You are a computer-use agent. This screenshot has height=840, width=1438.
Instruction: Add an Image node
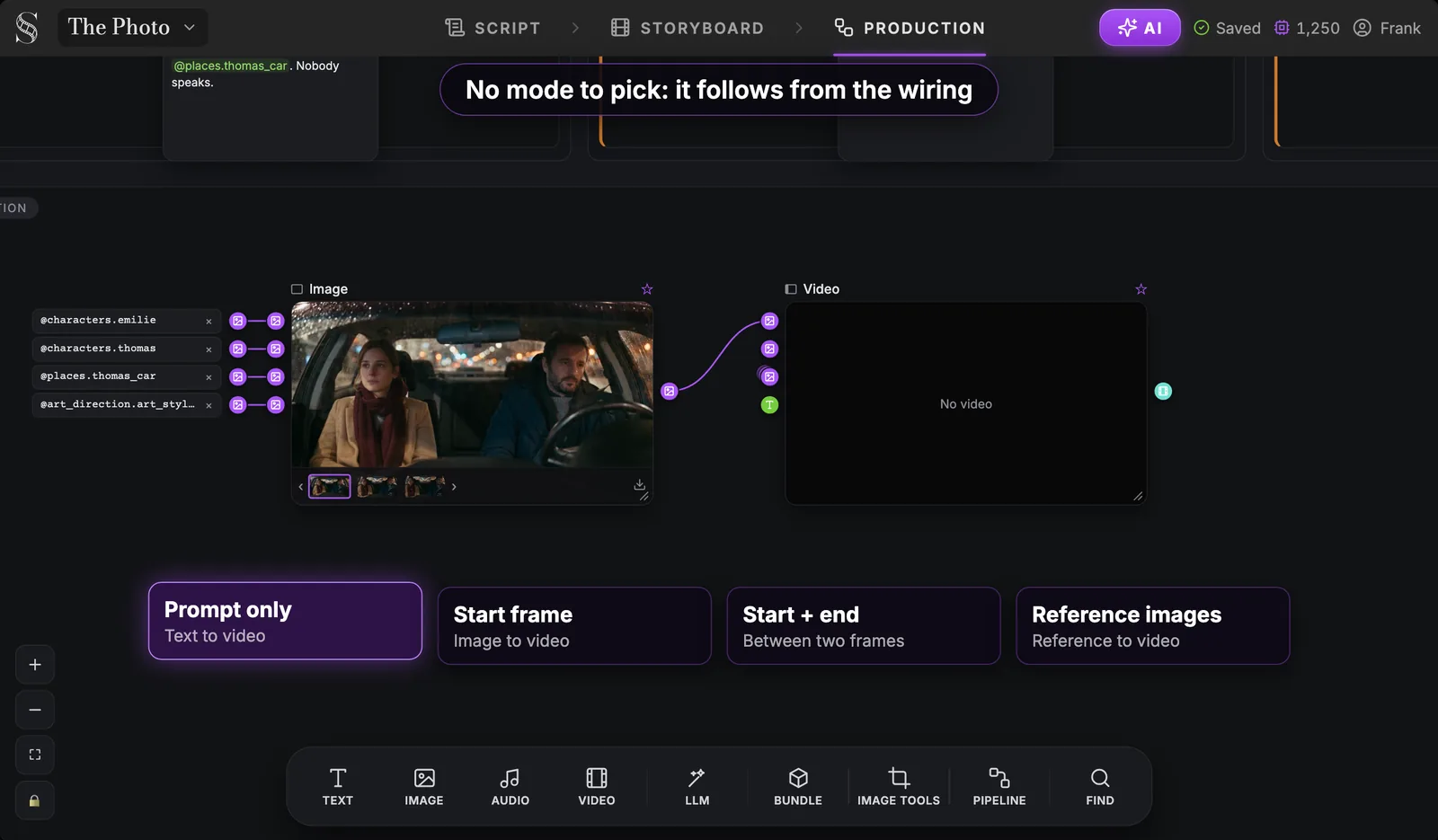tap(424, 786)
